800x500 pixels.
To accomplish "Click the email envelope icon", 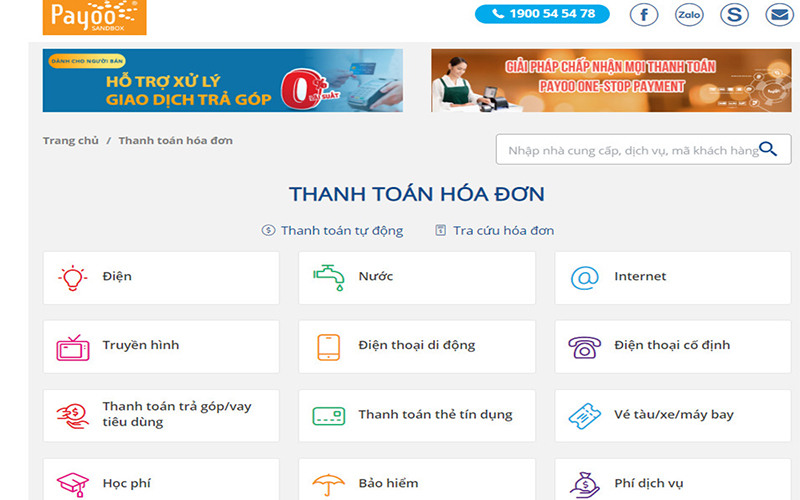I will pos(779,15).
